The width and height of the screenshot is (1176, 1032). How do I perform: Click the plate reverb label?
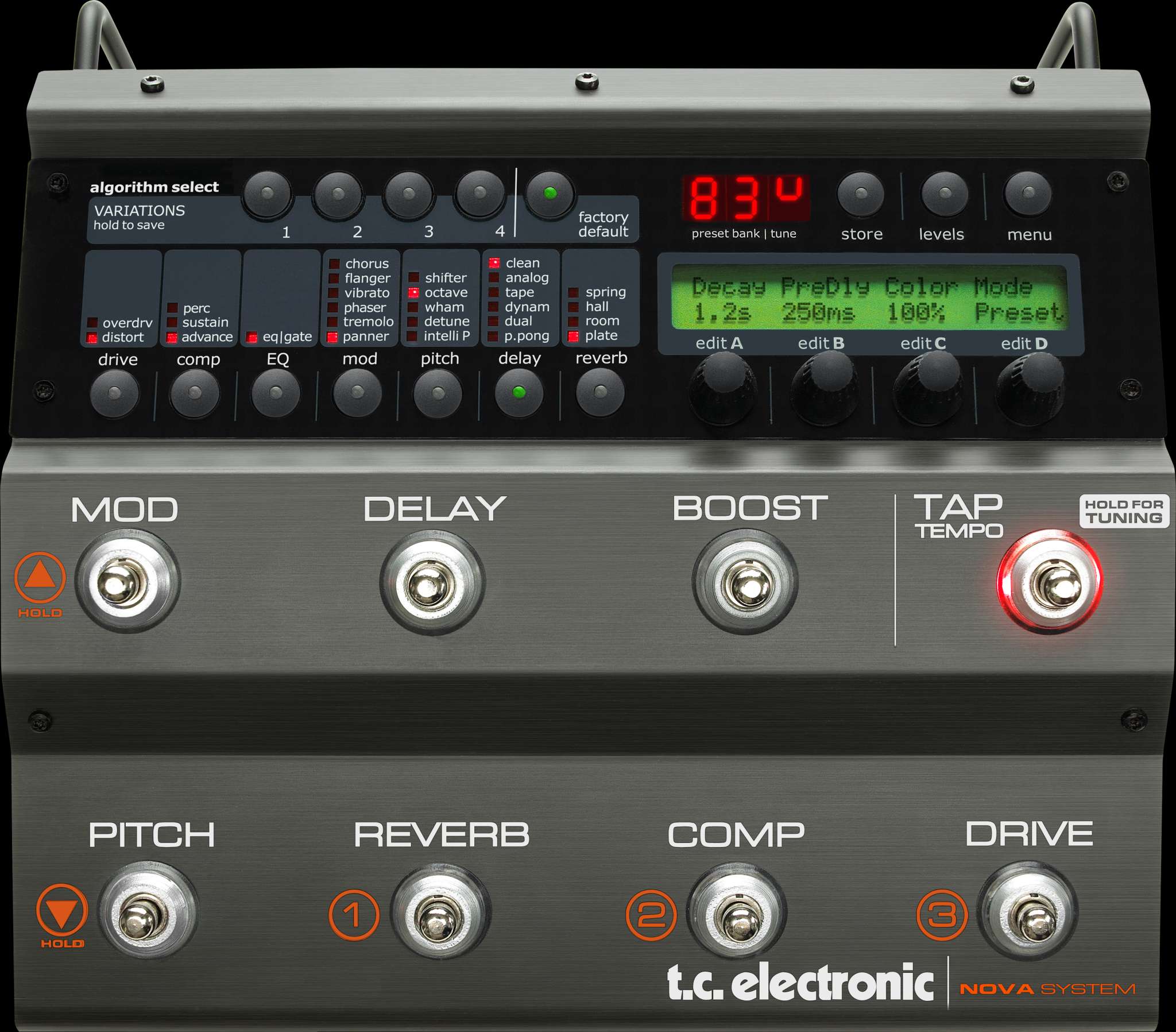tap(601, 335)
